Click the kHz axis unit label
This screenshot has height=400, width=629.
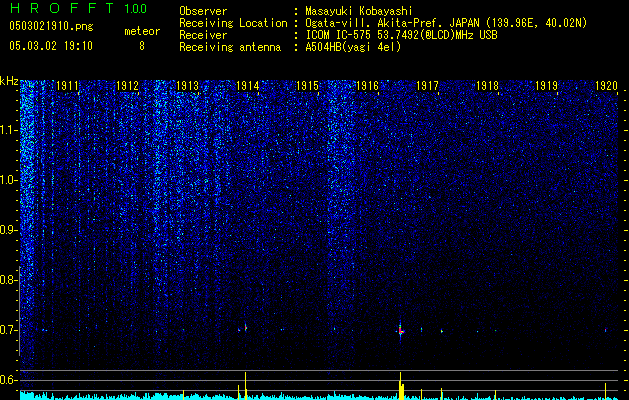pos(9,81)
